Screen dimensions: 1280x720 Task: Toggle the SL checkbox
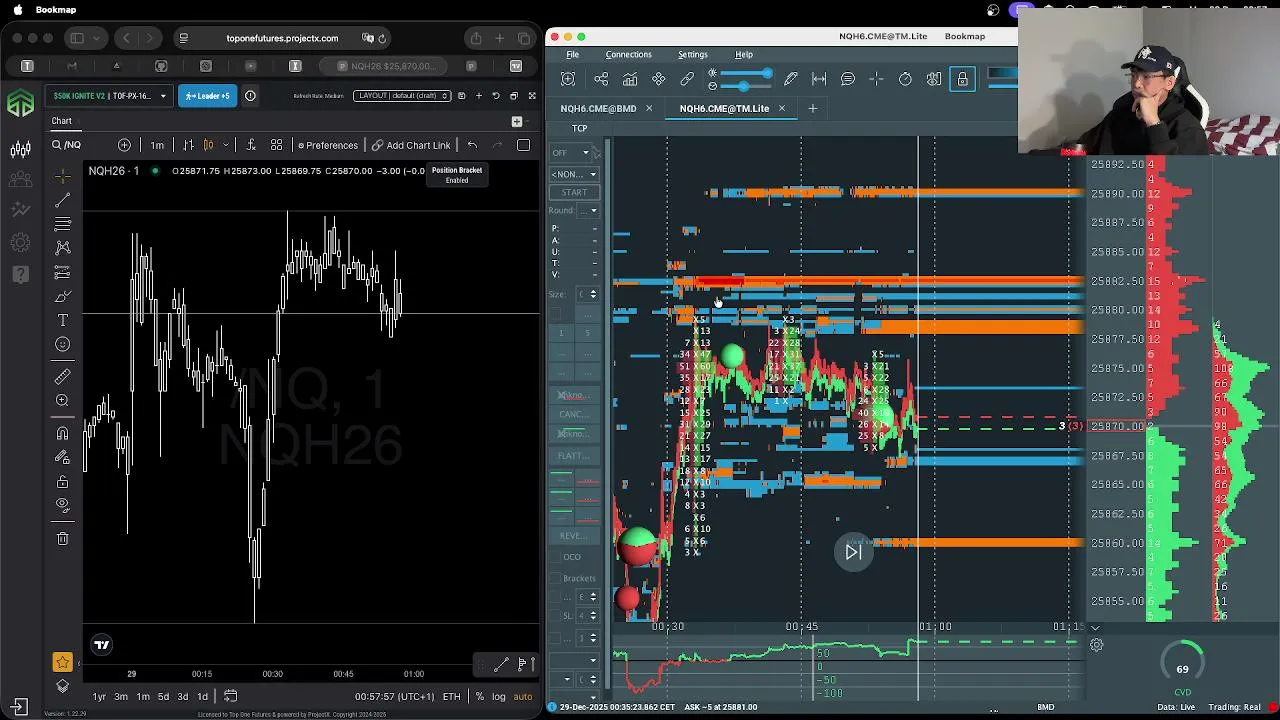pyautogui.click(x=556, y=616)
